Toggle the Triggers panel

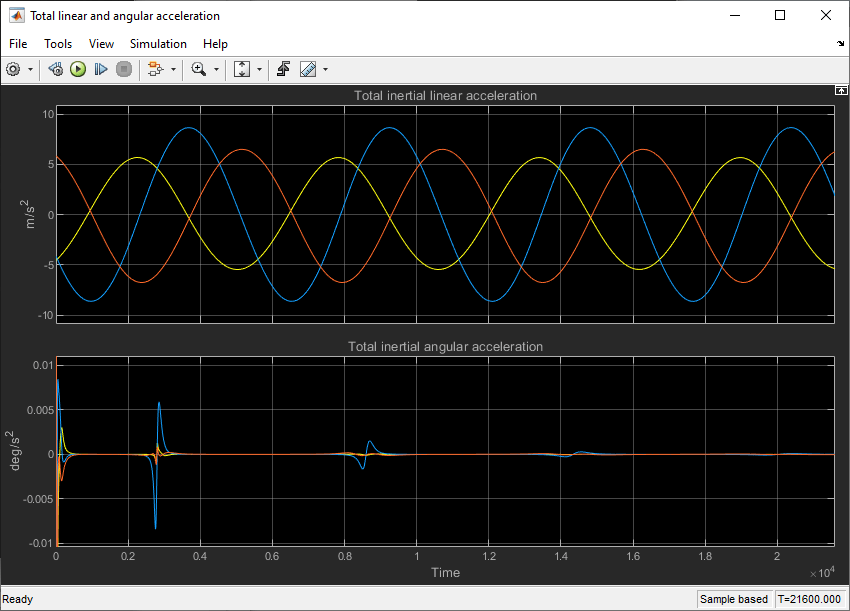click(283, 69)
